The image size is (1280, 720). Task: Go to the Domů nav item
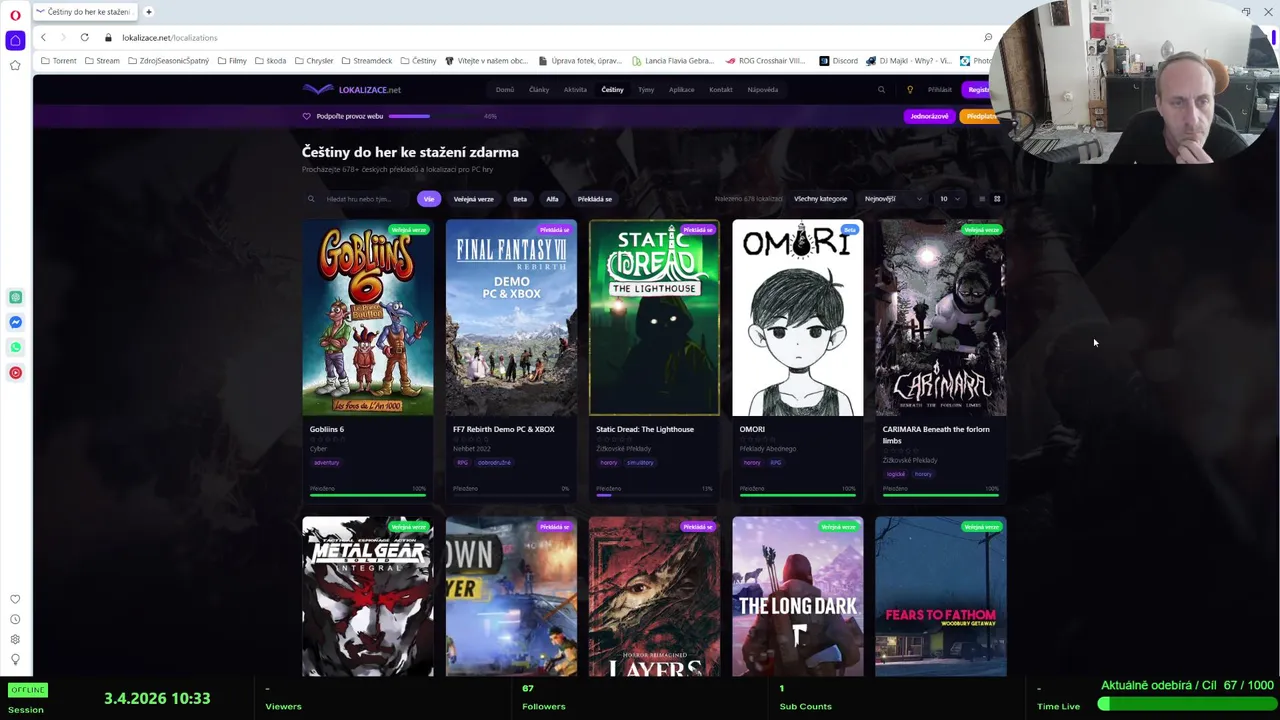[x=505, y=90]
